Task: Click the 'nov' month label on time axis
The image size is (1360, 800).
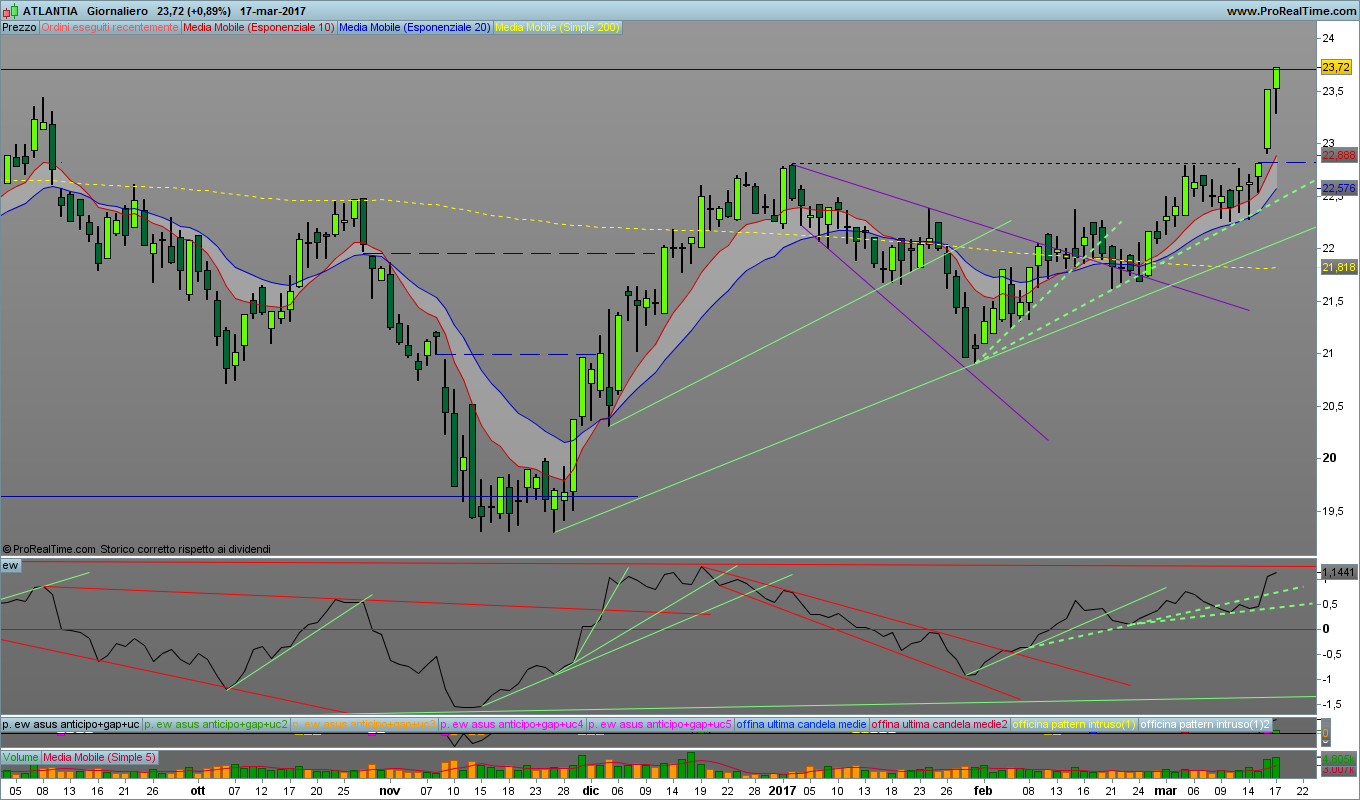Action: click(390, 790)
